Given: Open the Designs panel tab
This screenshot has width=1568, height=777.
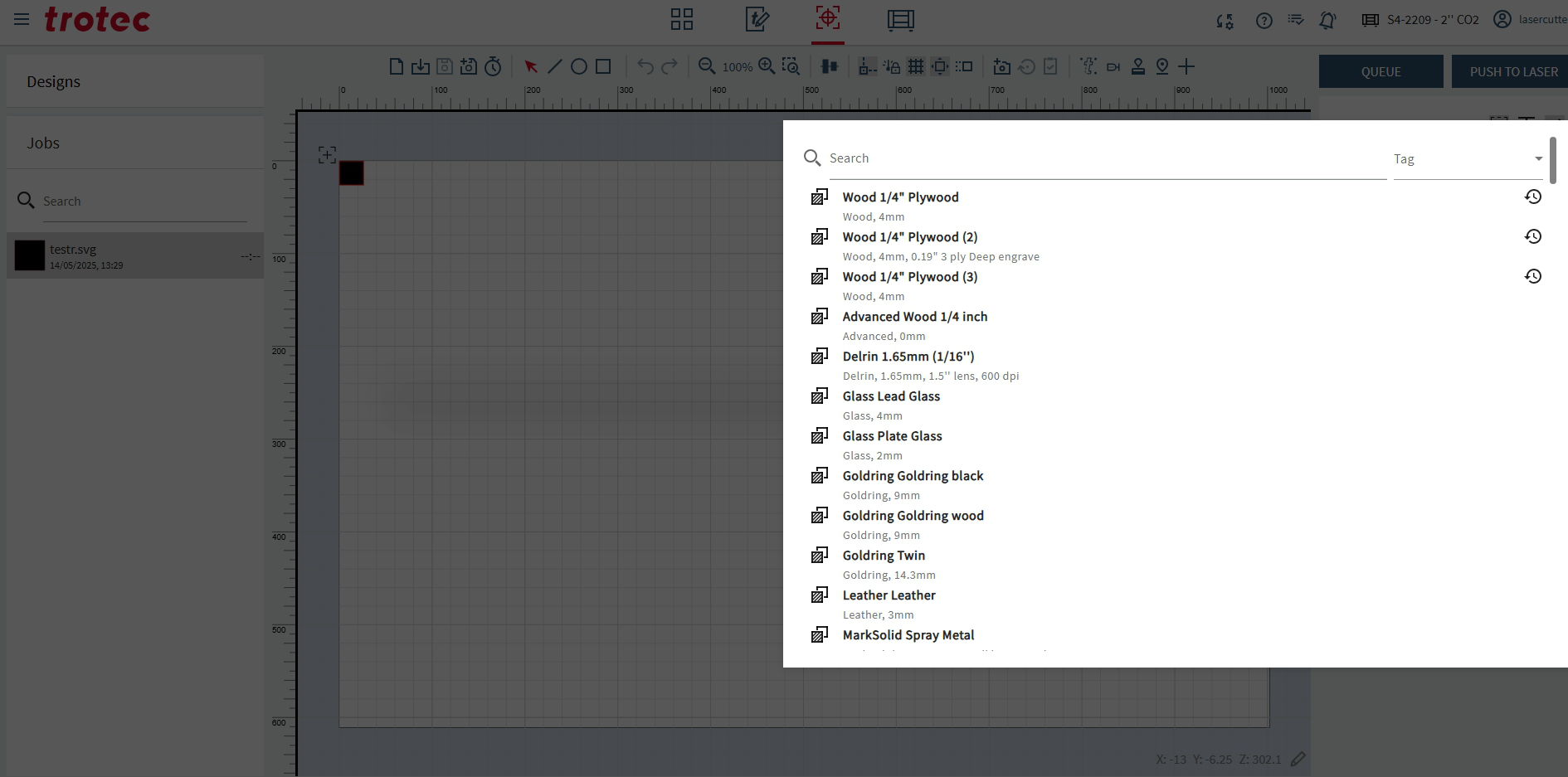Looking at the screenshot, I should click(x=54, y=81).
